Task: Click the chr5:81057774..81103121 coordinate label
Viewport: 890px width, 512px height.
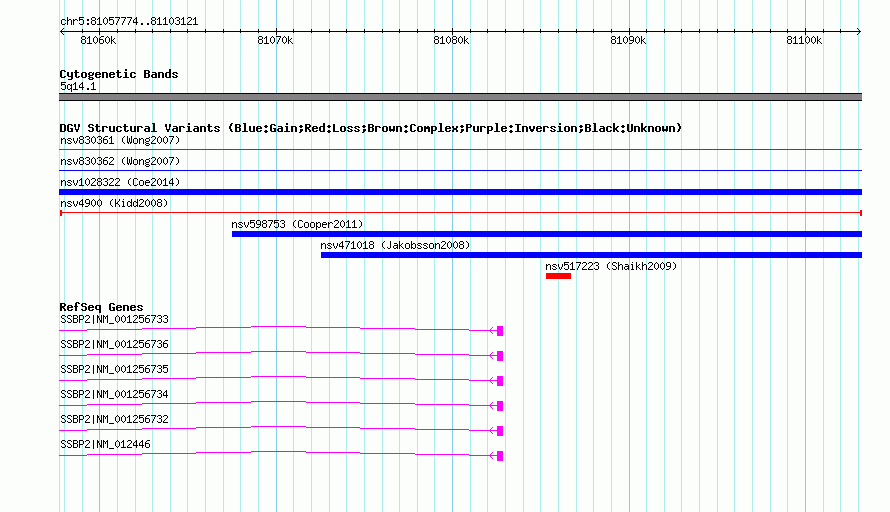Action: 129,21
